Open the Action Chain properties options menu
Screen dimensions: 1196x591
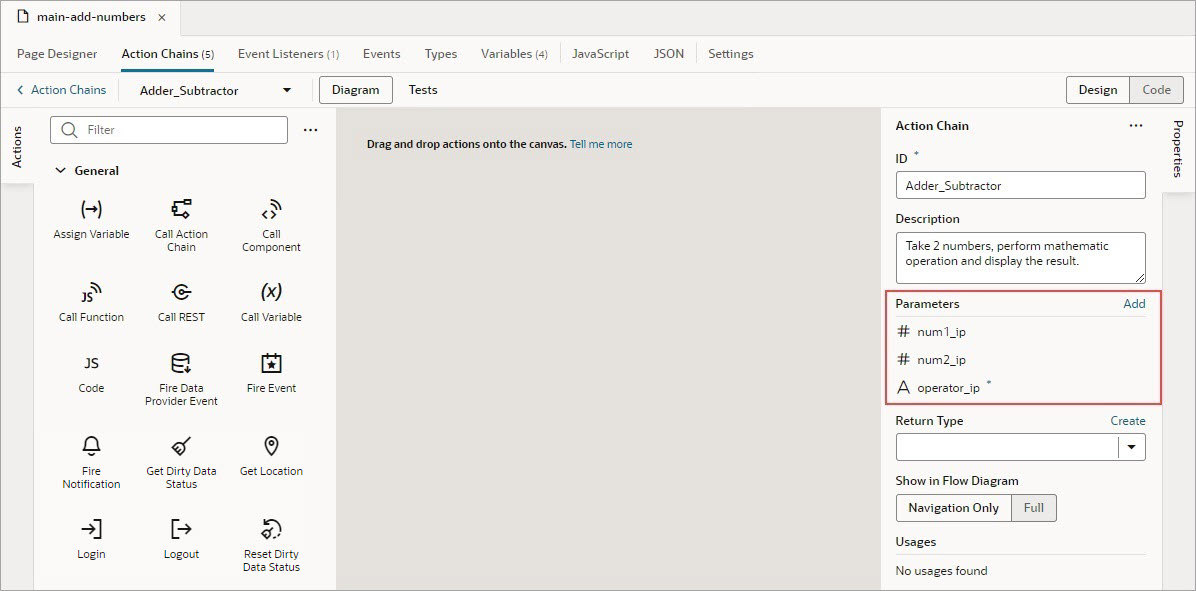point(1136,126)
